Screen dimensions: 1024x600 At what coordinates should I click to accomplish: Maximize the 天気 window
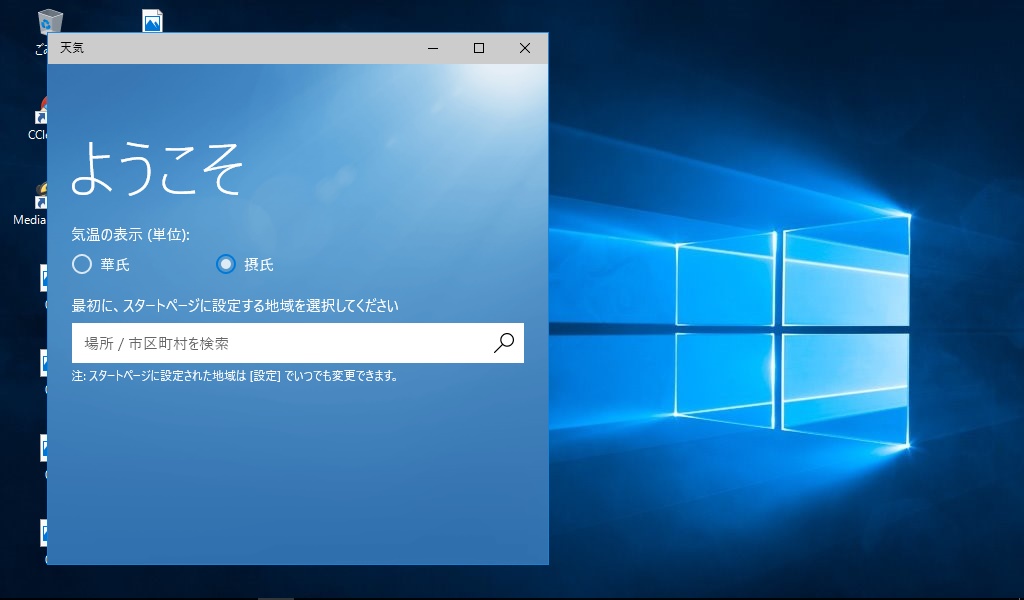(x=479, y=48)
